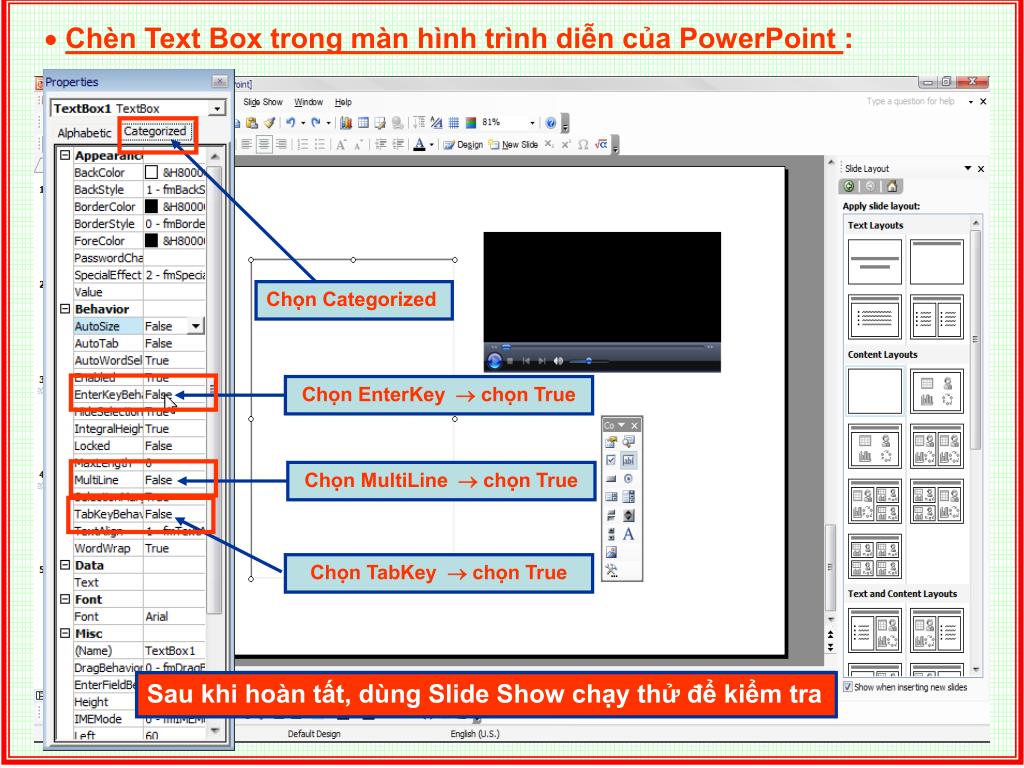Screen dimensions: 1024x768
Task: Select the EnterKeyBehavior property row
Action: click(139, 394)
